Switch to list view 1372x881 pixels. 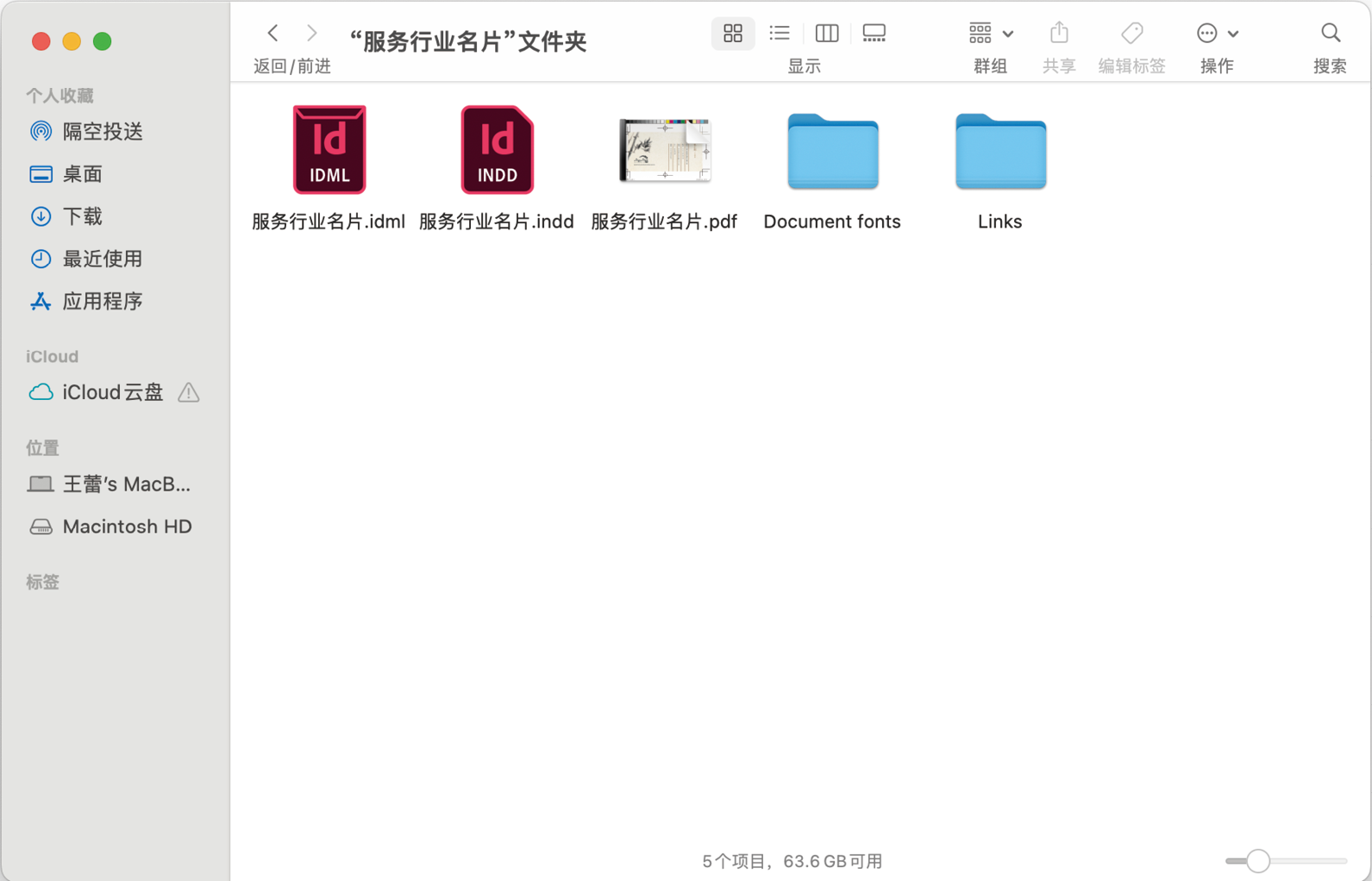click(780, 34)
